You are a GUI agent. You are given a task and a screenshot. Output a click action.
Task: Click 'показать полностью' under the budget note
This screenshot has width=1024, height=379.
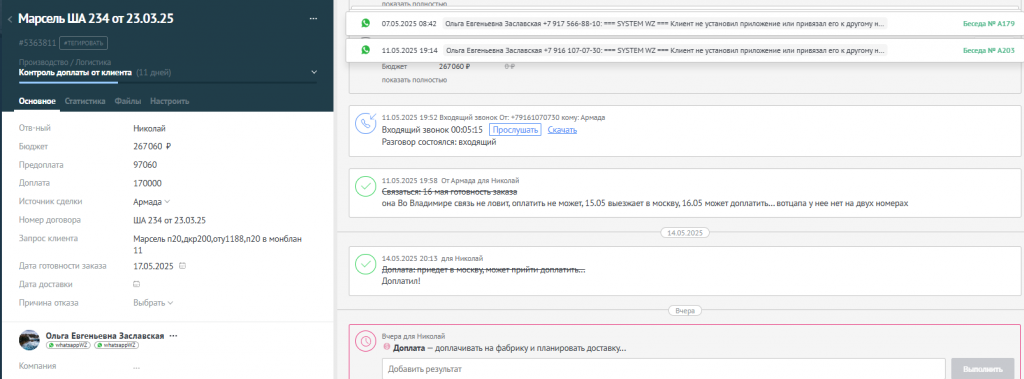coord(414,80)
